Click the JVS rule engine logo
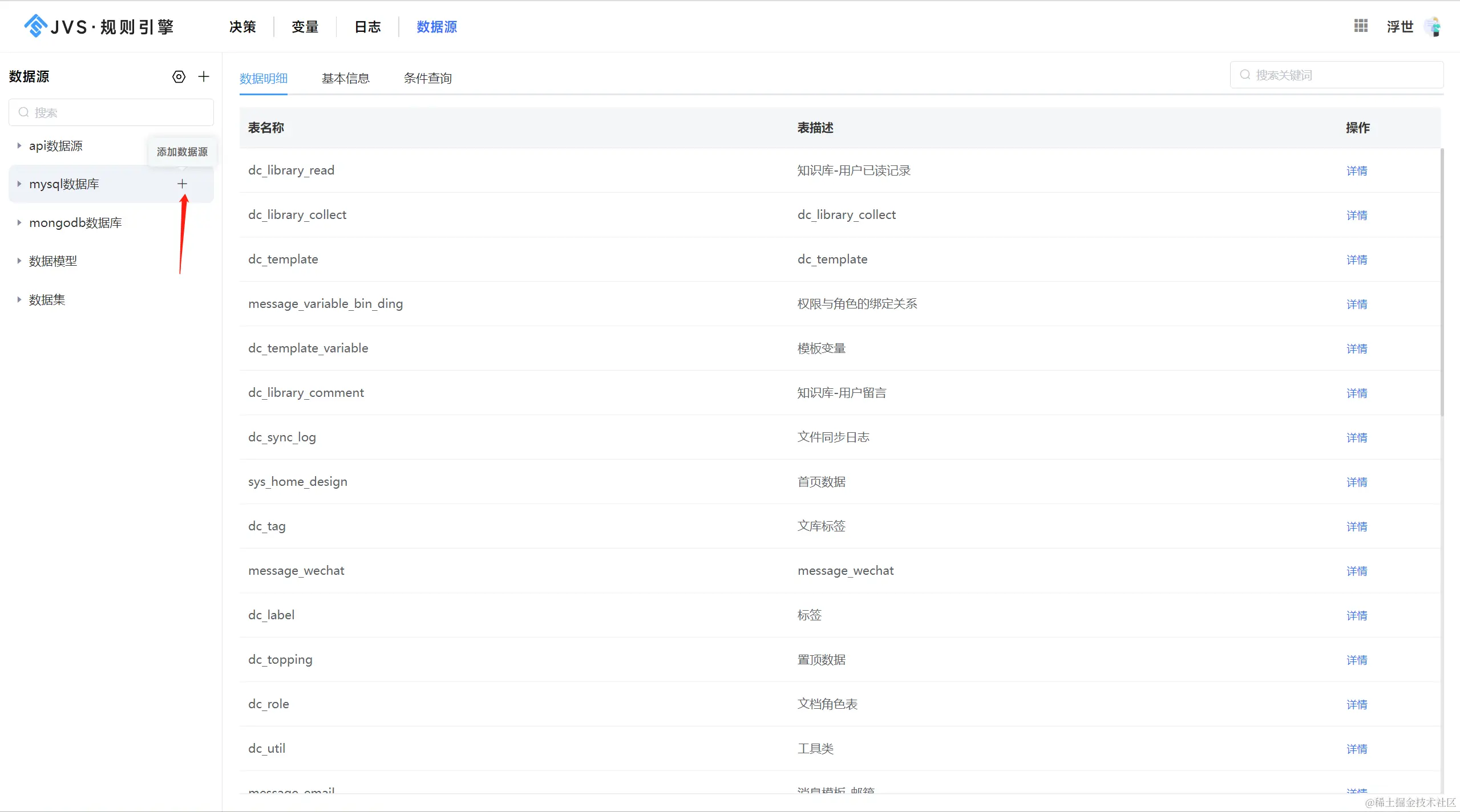Screen dimensions: 1460x812 pos(35,26)
